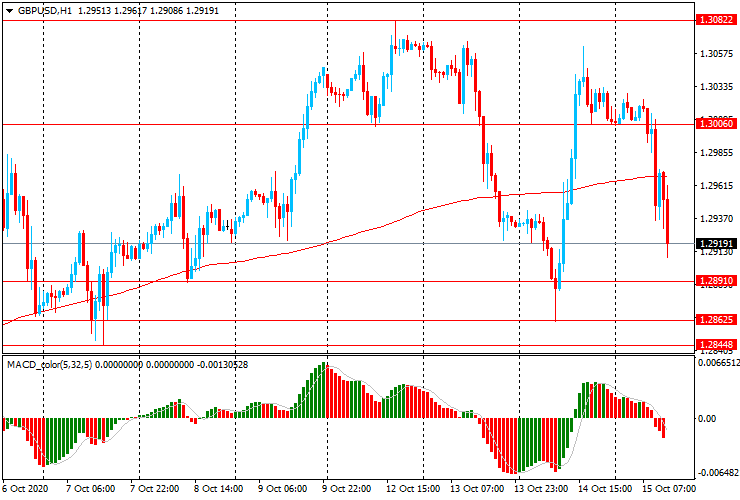Select the MACD zero level 0.00 label
The width and height of the screenshot is (740, 500).
click(x=706, y=419)
